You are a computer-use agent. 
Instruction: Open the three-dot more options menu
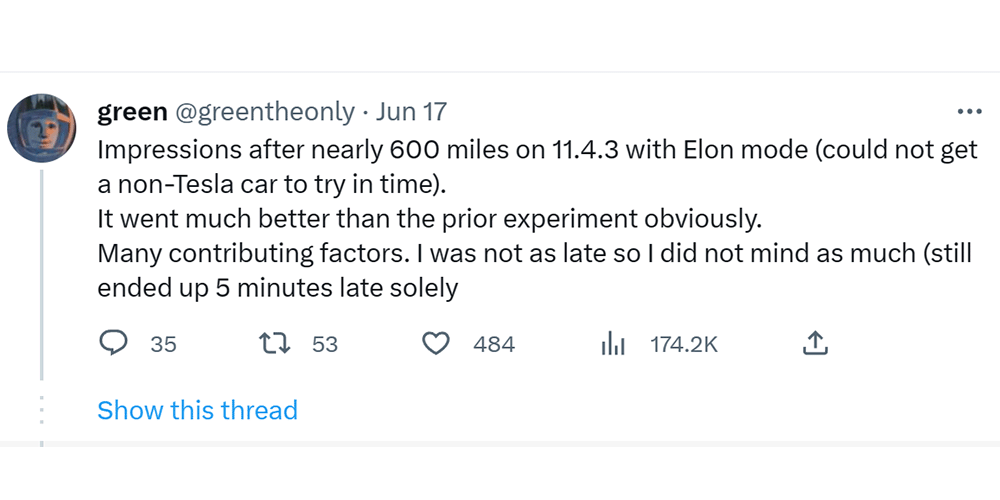coord(969,112)
